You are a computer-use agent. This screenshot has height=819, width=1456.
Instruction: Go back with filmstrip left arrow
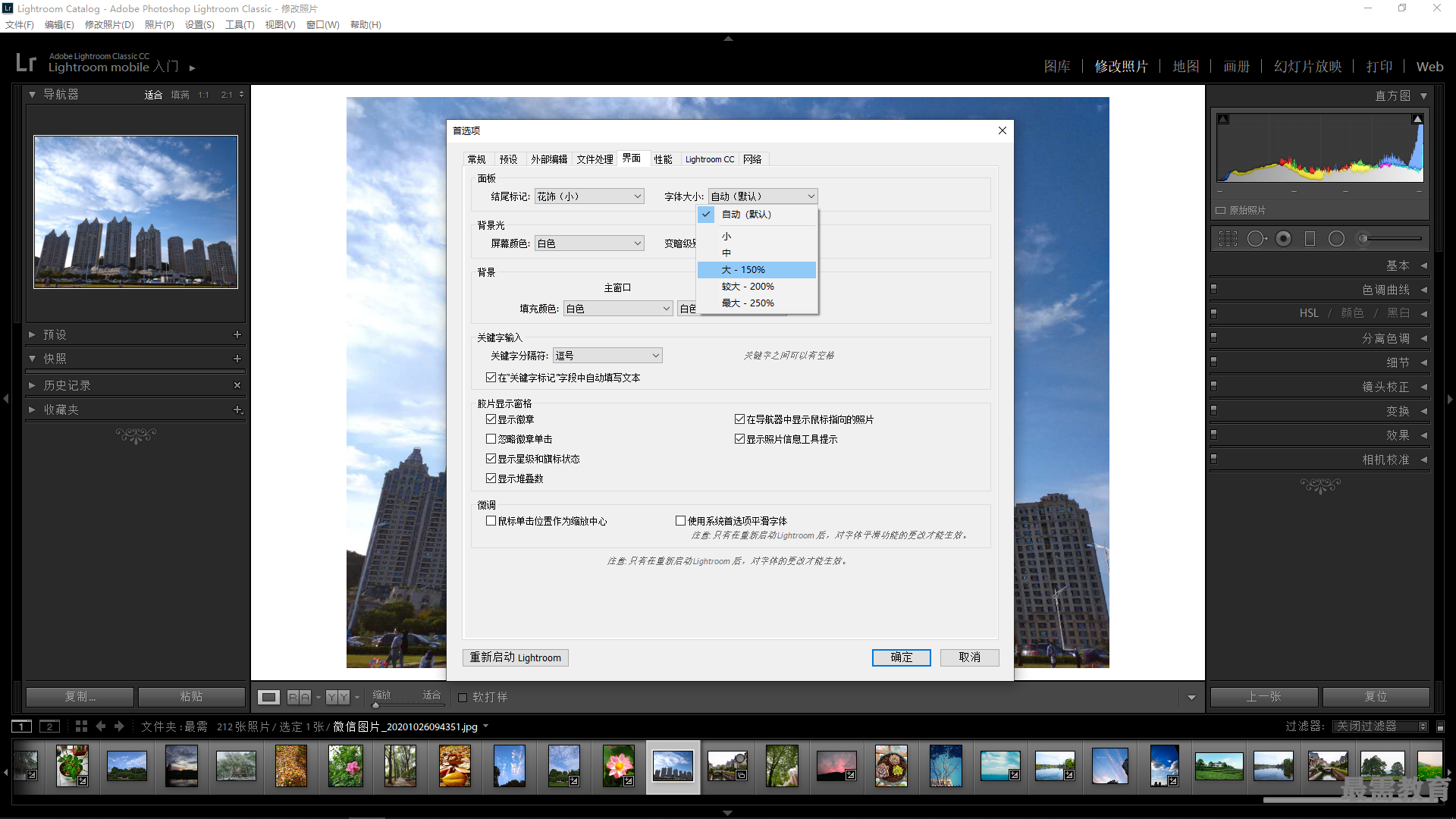(100, 726)
